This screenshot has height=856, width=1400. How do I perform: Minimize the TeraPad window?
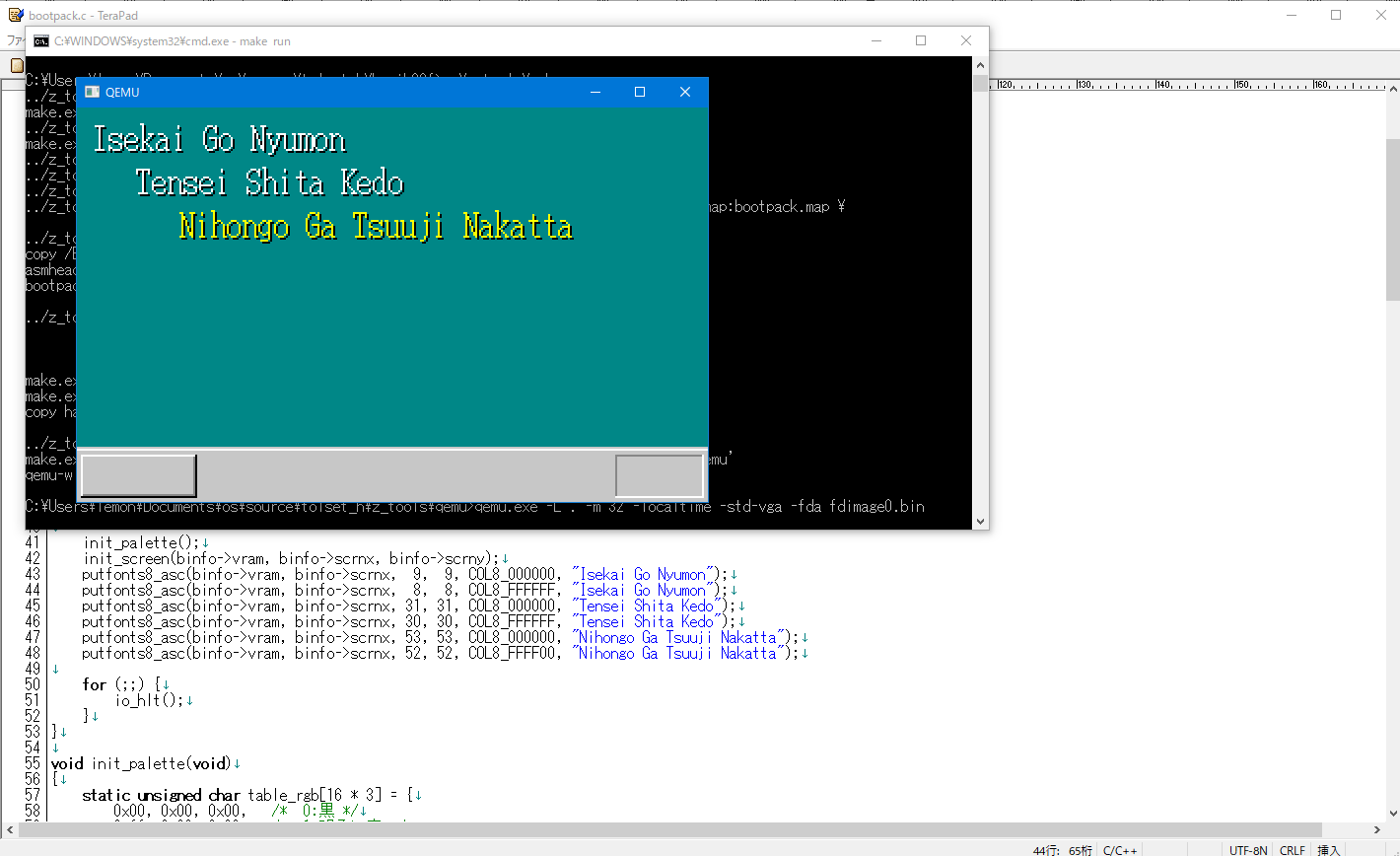tap(1292, 14)
